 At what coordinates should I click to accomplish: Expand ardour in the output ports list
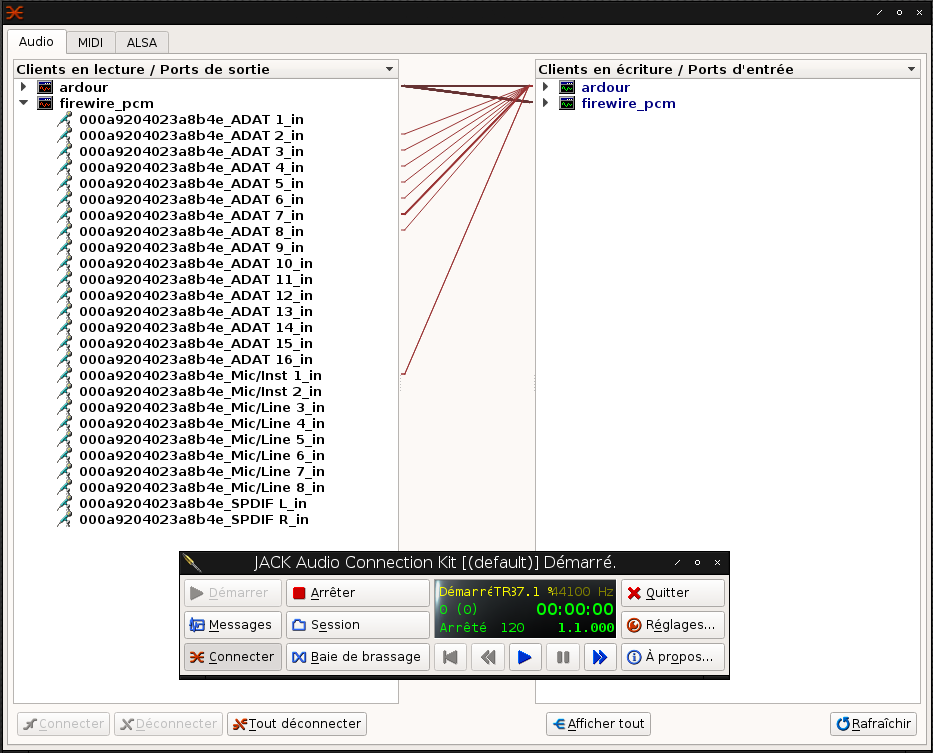point(24,87)
